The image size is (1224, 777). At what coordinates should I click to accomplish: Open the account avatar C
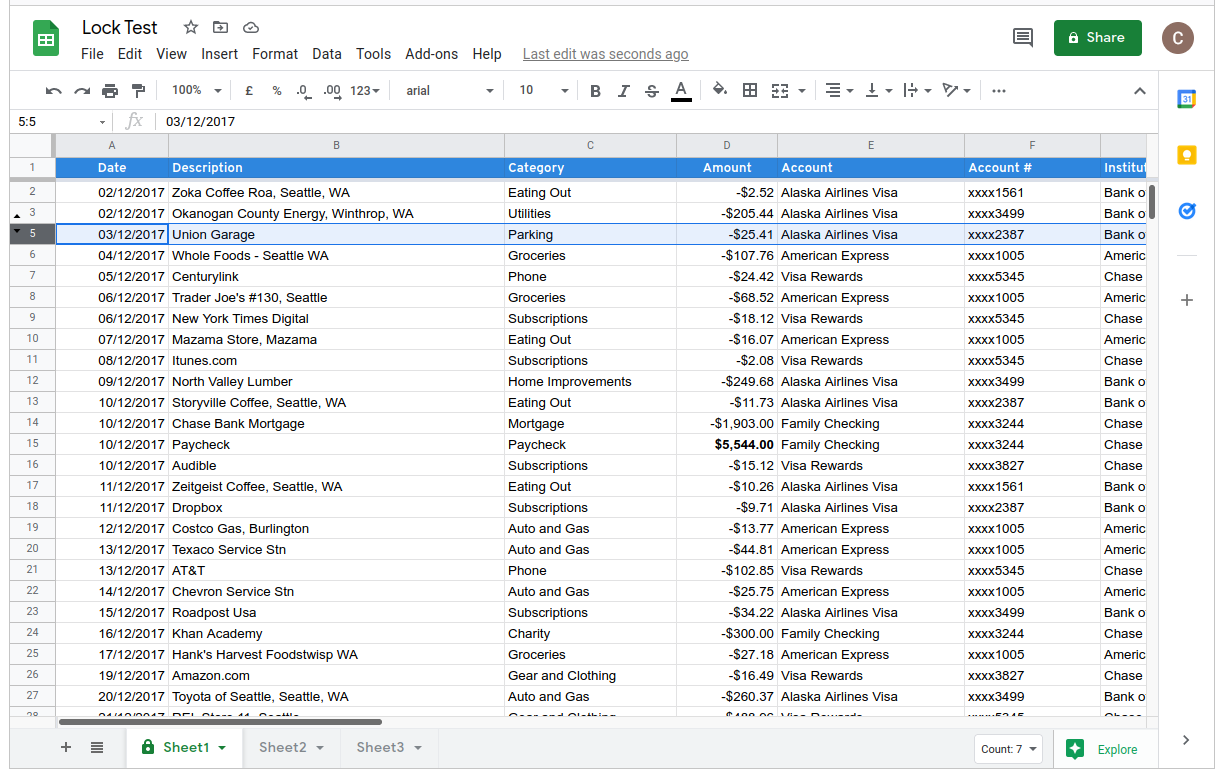click(x=1178, y=38)
